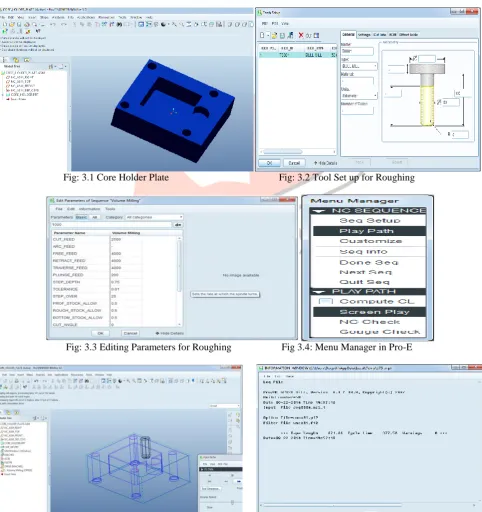Expand last assembly node in Core Holder model tree

coord(3,95)
